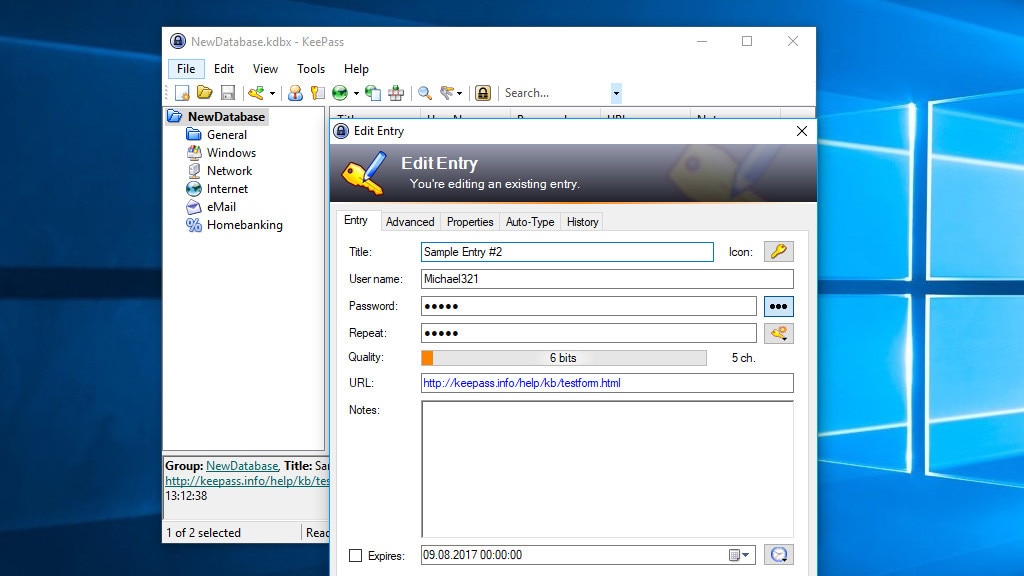Click the Add Entry key icon
The height and width of the screenshot is (576, 1024).
point(256,93)
